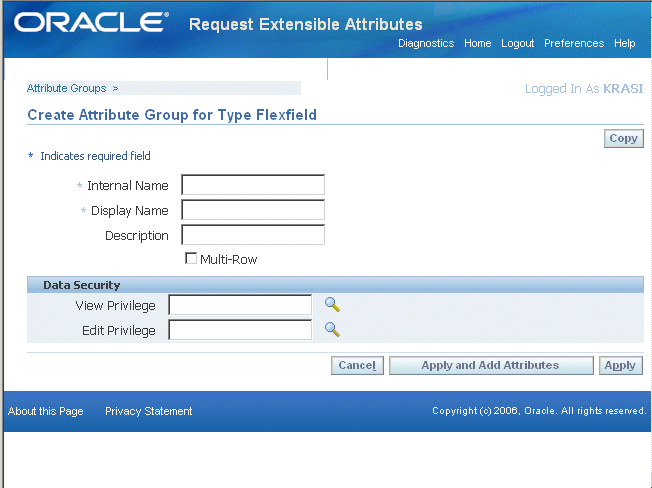Viewport: 652px width, 488px height.
Task: Open the Privacy Statement link
Action: pos(148,411)
